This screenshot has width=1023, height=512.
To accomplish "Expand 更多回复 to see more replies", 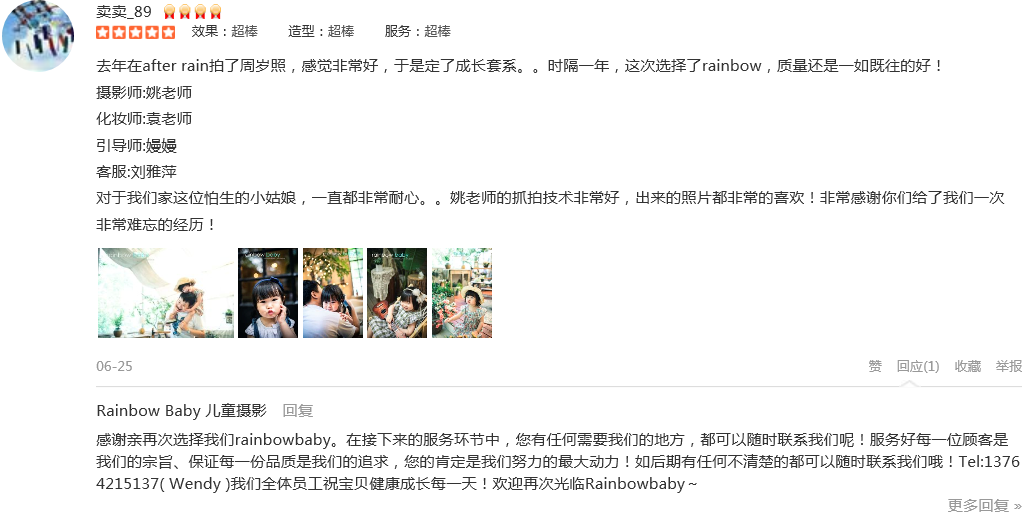I will (x=985, y=505).
